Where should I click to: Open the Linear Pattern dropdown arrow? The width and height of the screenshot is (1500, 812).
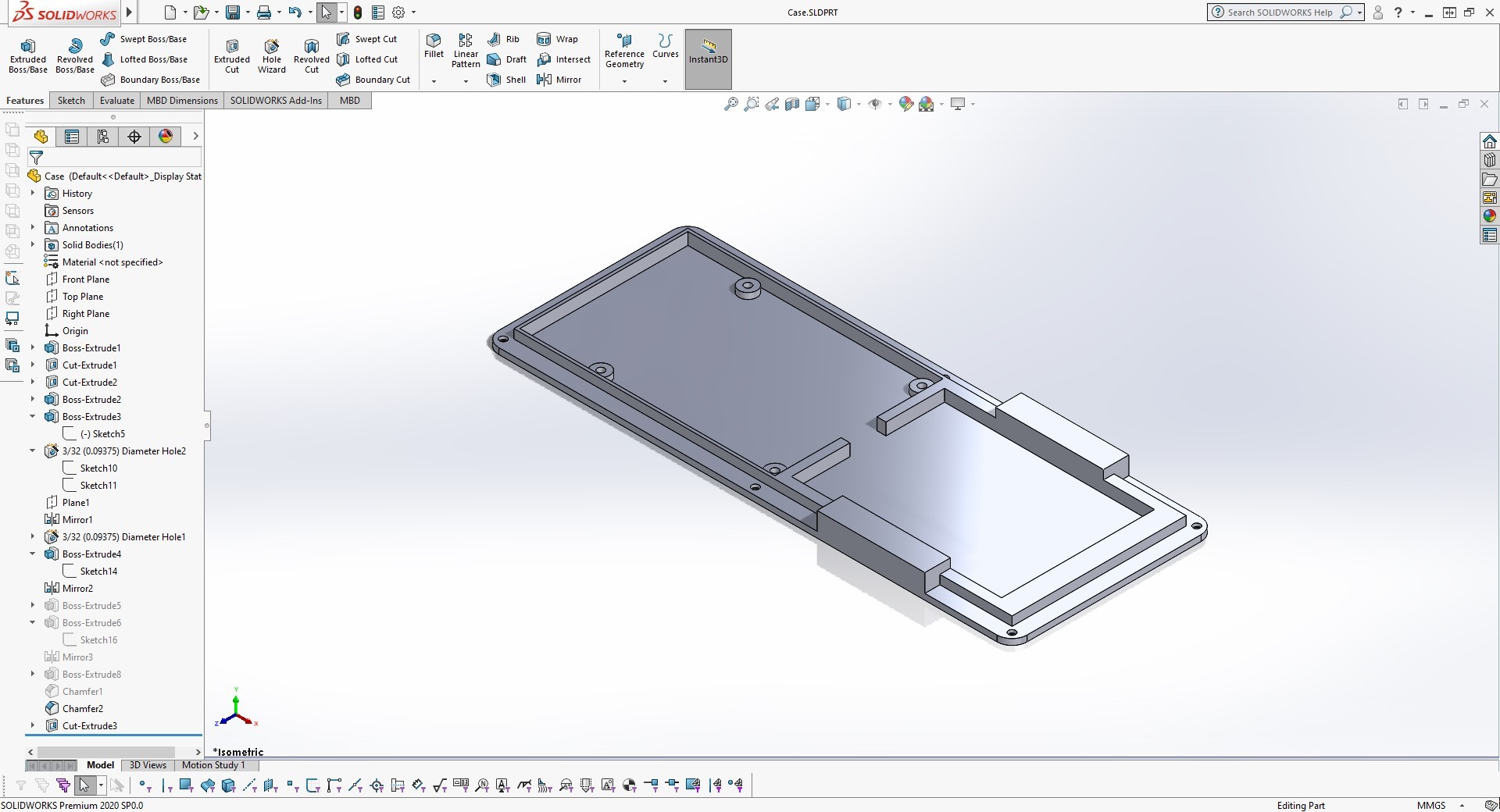pos(466,81)
